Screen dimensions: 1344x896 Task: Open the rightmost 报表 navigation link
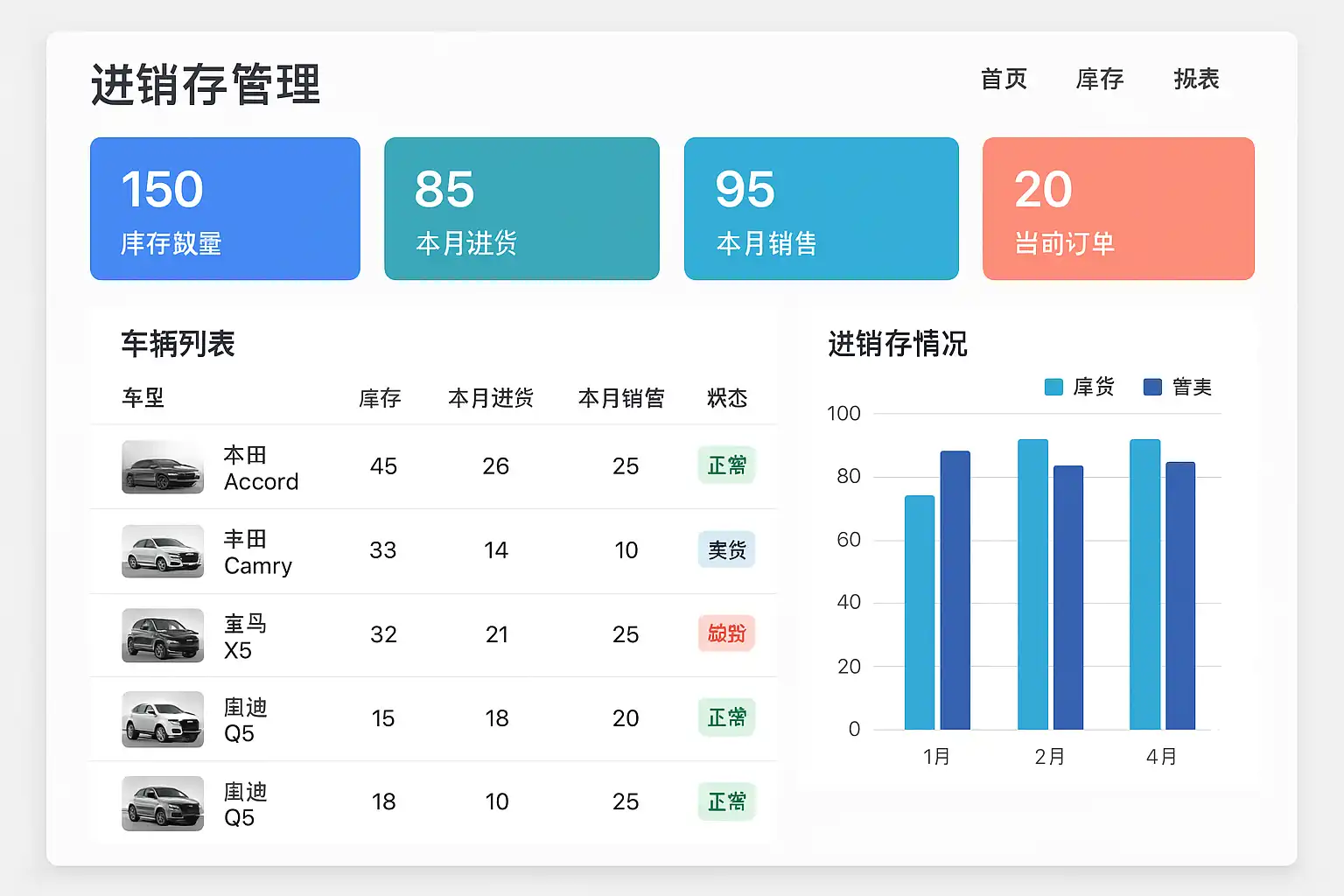coord(1196,79)
